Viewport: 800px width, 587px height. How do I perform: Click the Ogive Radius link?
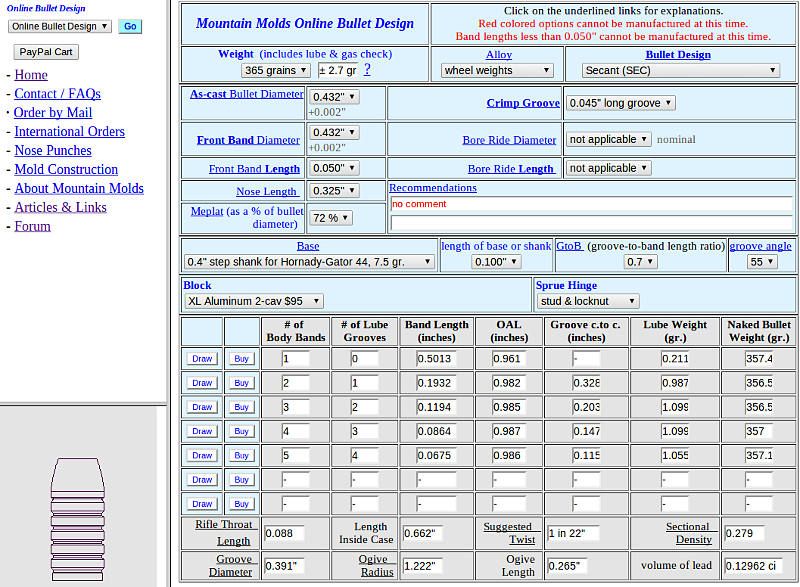[x=377, y=566]
